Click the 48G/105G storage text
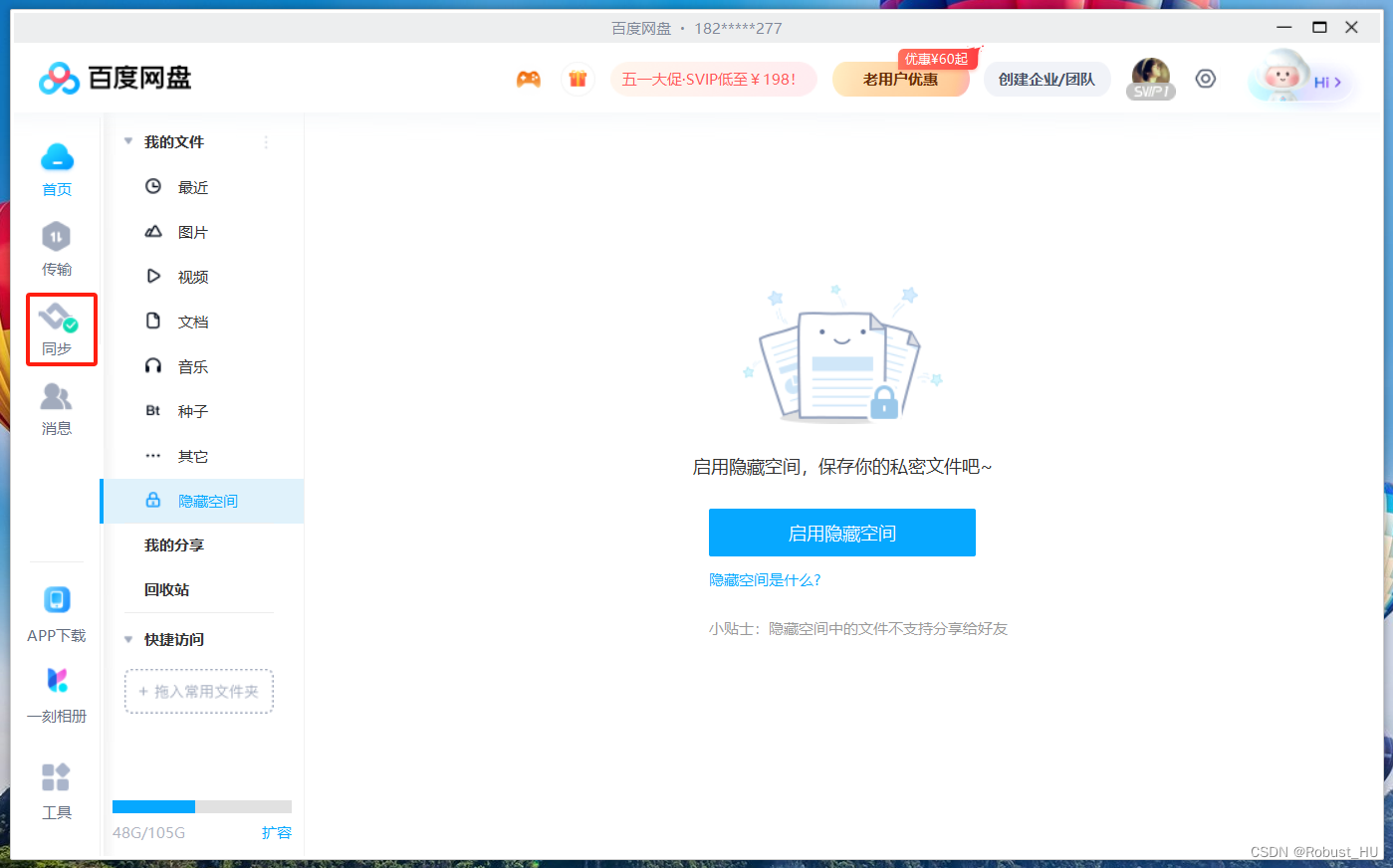The height and width of the screenshot is (868, 1393). click(148, 833)
